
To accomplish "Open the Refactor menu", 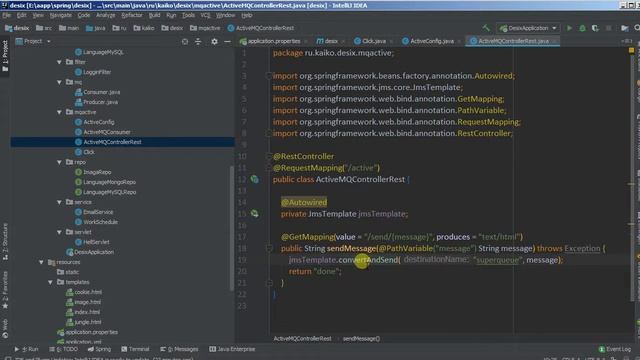I will point(132,16).
